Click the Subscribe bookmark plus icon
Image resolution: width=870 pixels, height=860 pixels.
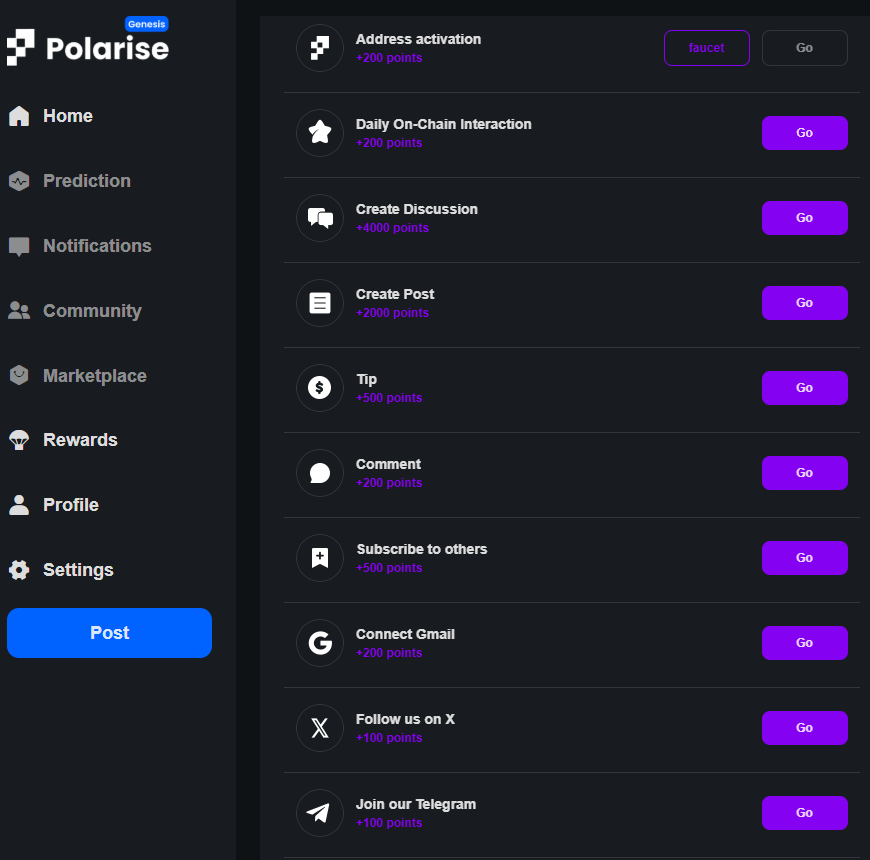(320, 558)
